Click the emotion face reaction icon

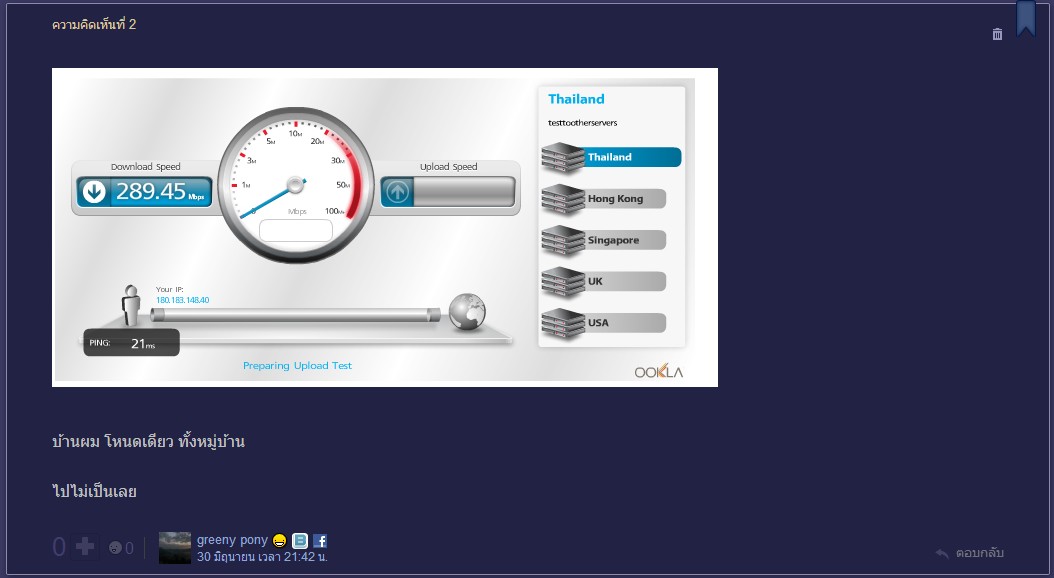coord(115,548)
